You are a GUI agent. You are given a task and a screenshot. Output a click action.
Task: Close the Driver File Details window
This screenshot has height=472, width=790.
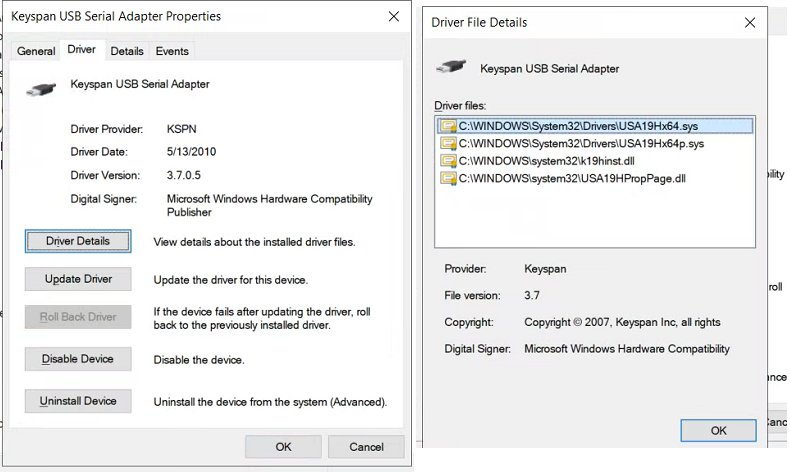point(750,23)
